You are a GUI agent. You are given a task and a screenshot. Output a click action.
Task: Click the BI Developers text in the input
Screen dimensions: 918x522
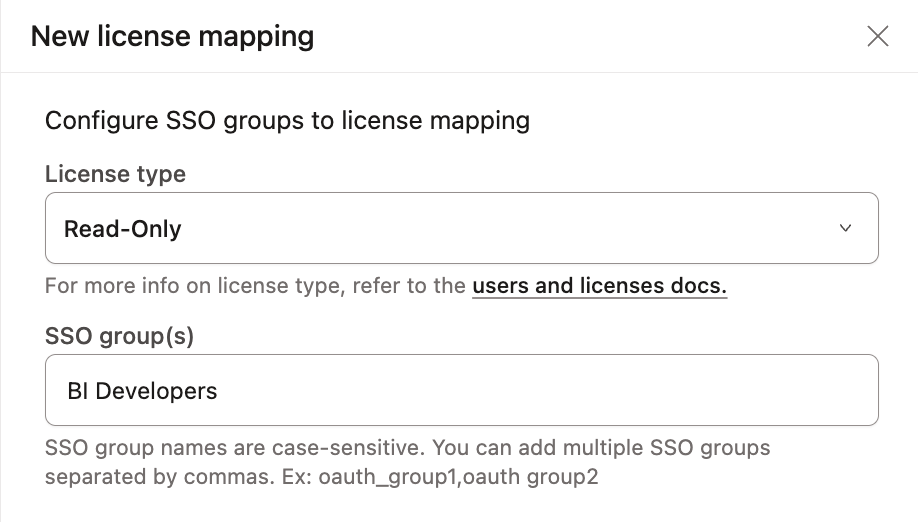point(141,390)
